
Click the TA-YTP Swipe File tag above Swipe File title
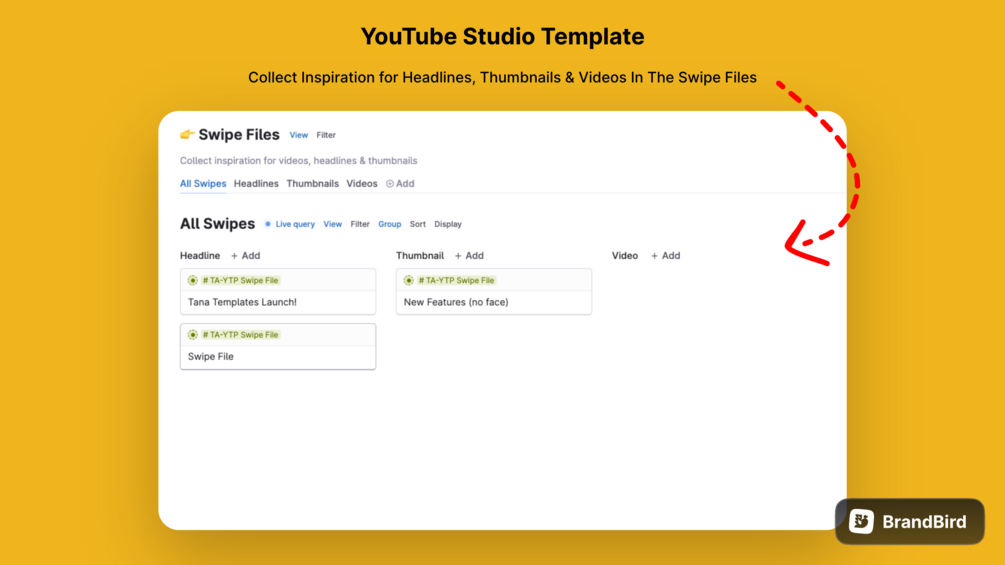pyautogui.click(x=240, y=335)
